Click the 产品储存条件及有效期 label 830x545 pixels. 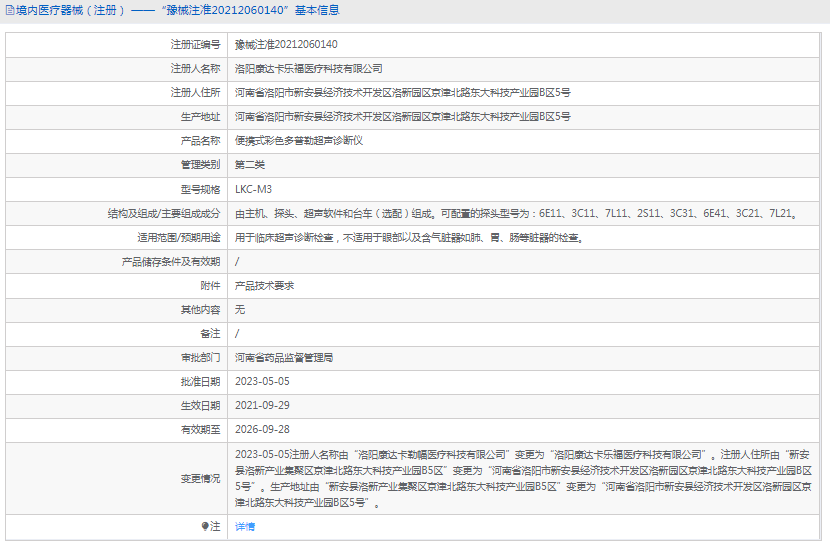(x=171, y=262)
